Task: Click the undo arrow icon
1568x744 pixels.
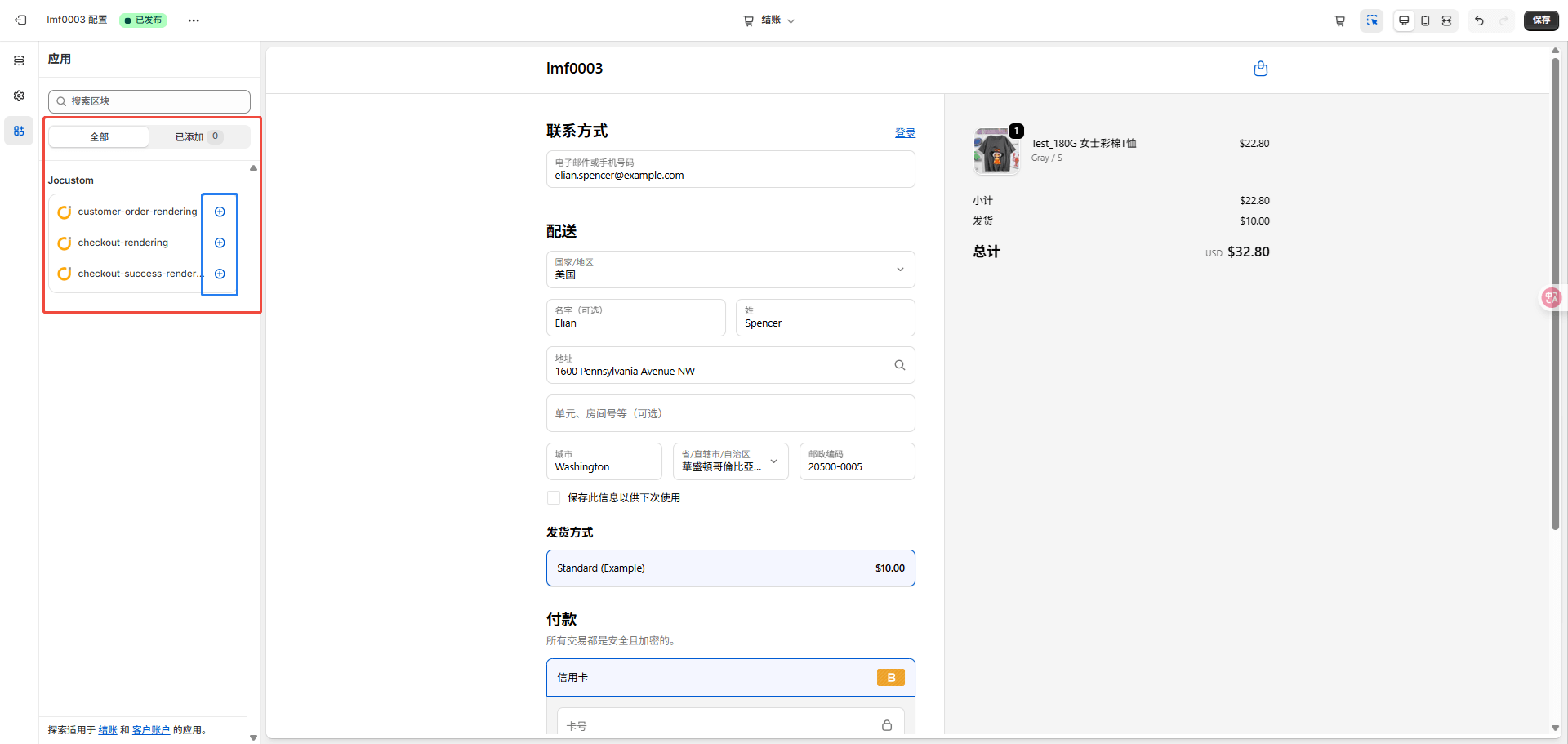Action: [x=1479, y=20]
